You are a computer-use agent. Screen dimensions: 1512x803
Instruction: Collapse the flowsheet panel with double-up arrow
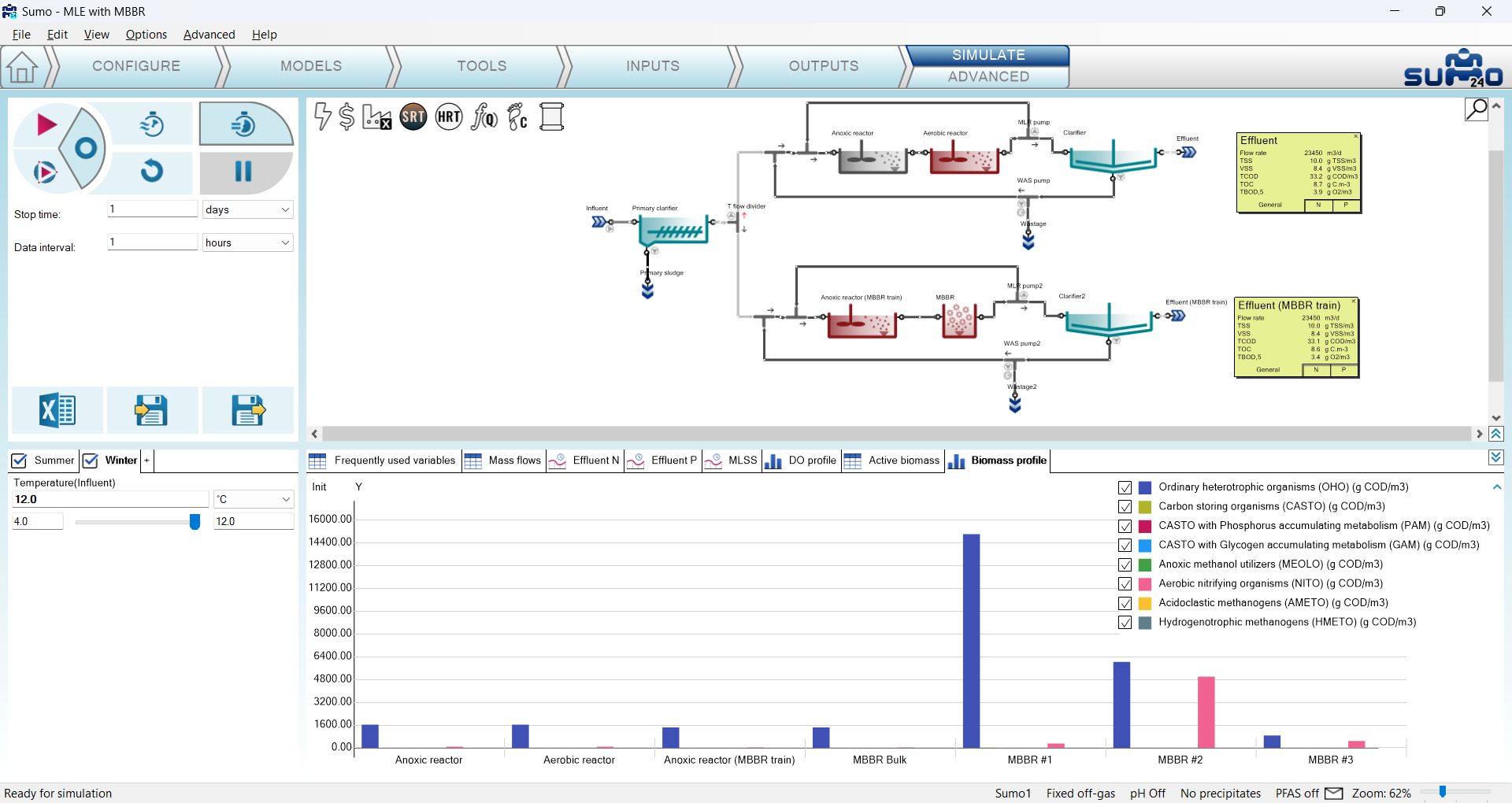click(x=1496, y=434)
